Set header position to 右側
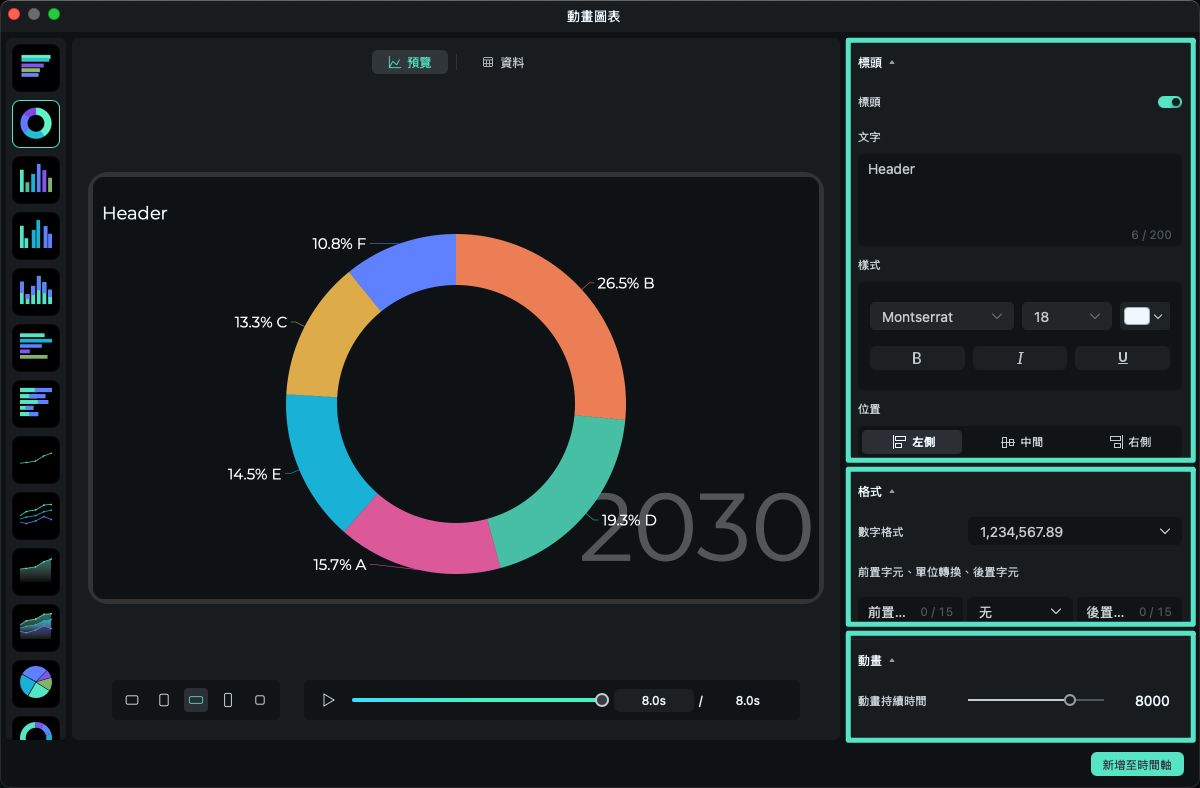 (1130, 442)
